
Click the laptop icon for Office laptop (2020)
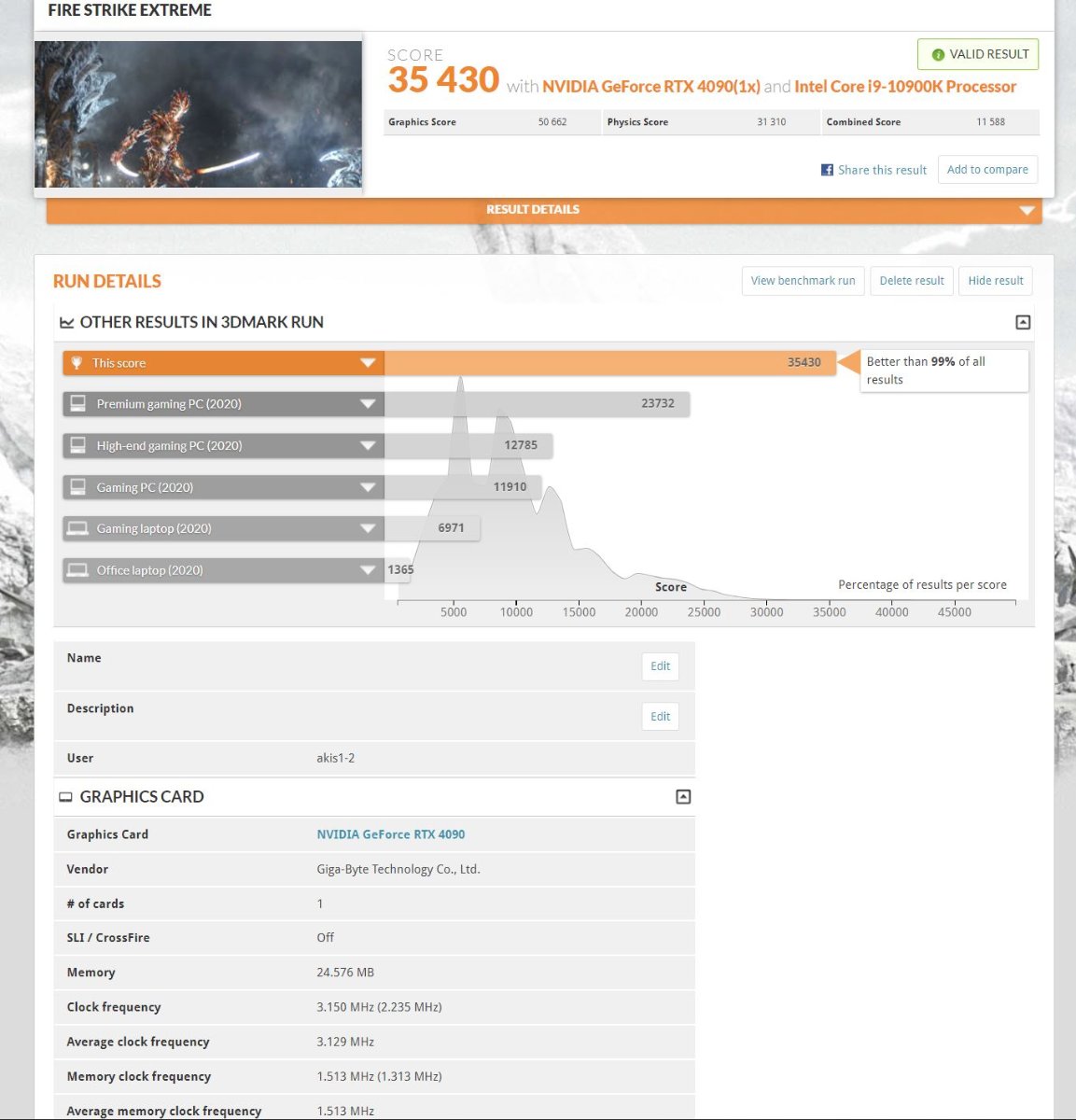pos(78,570)
